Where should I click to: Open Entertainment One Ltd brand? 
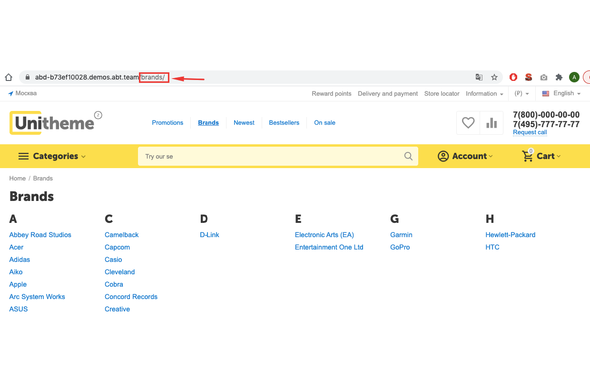tap(329, 247)
